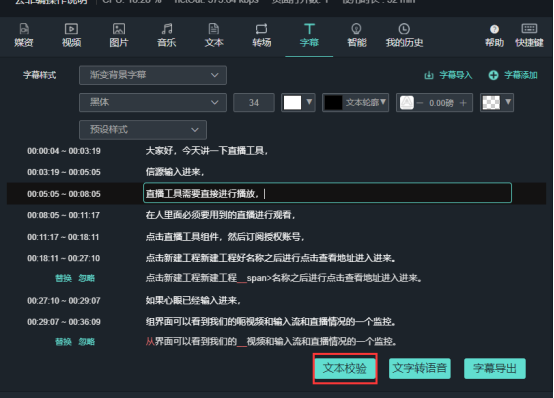Click the 0.00磅 outline width value

pos(441,103)
